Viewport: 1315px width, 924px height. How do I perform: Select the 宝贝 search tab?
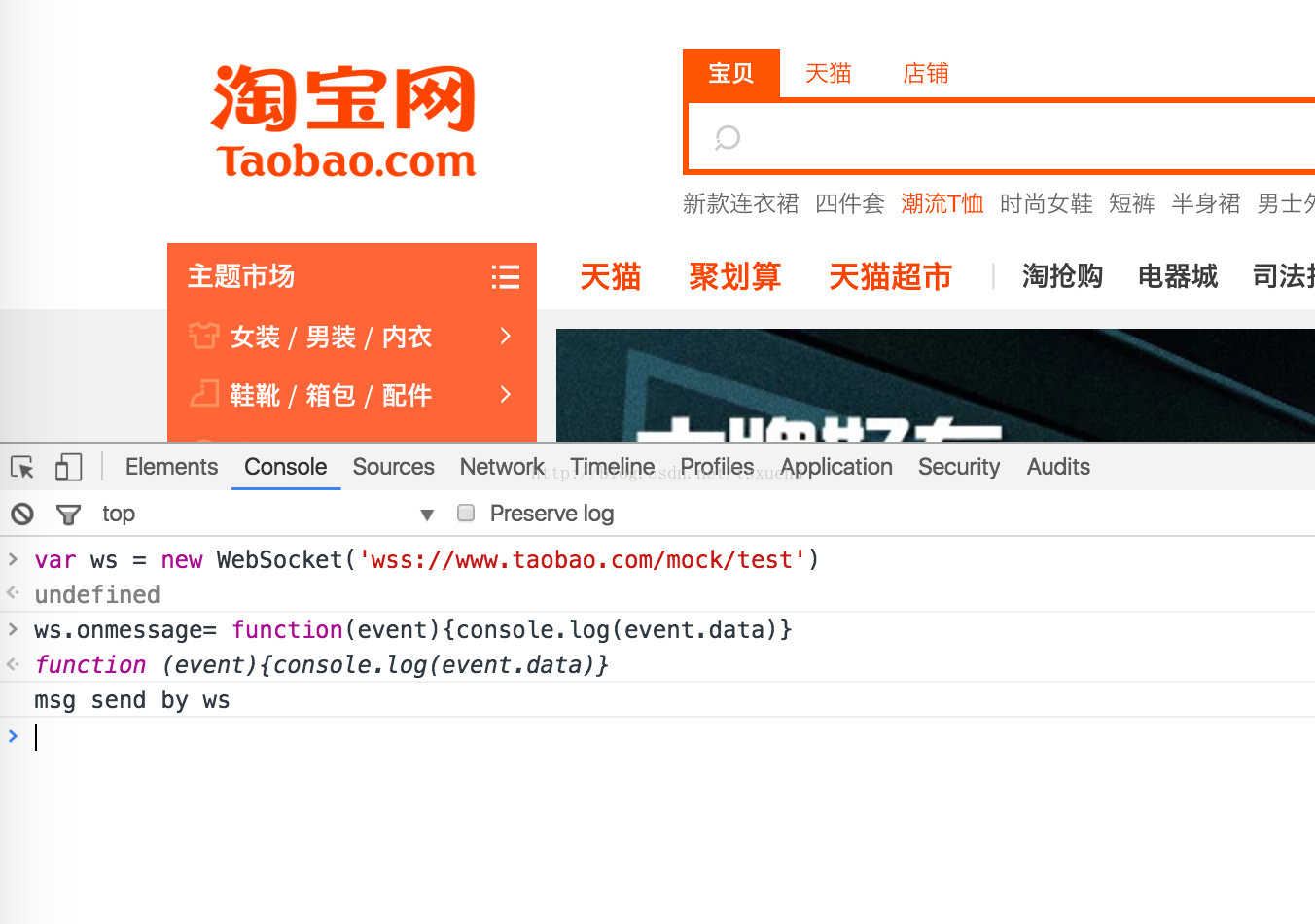coord(731,73)
